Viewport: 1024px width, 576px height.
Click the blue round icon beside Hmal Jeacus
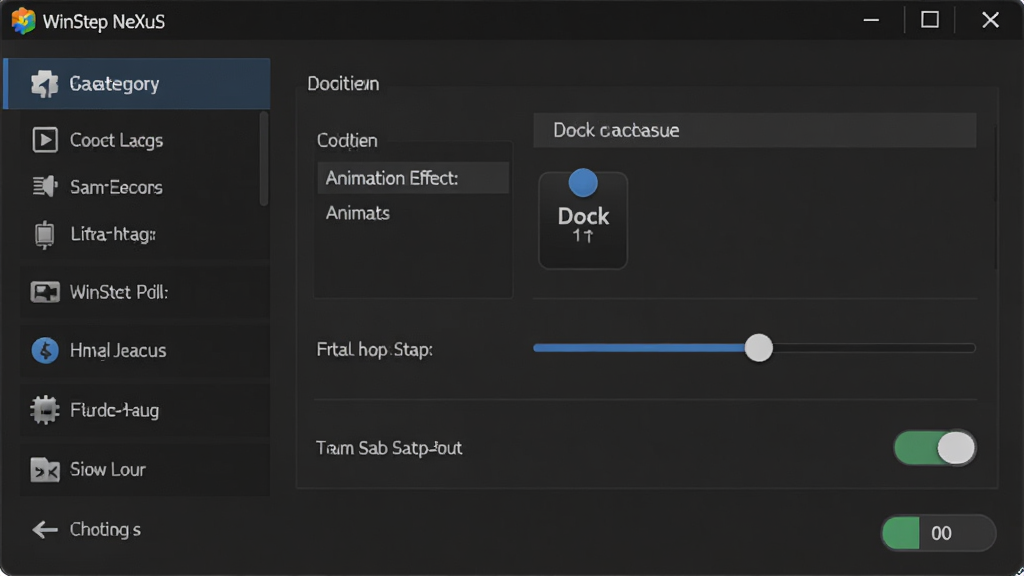click(44, 351)
